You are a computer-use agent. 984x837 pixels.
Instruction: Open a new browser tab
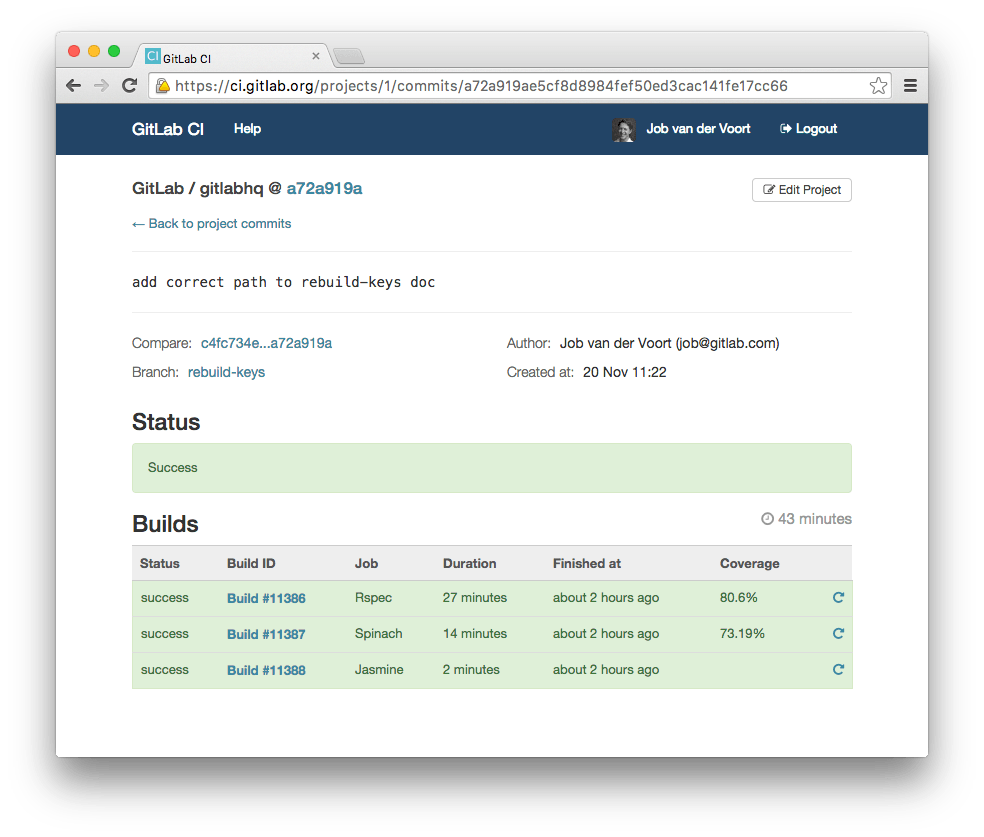click(349, 56)
